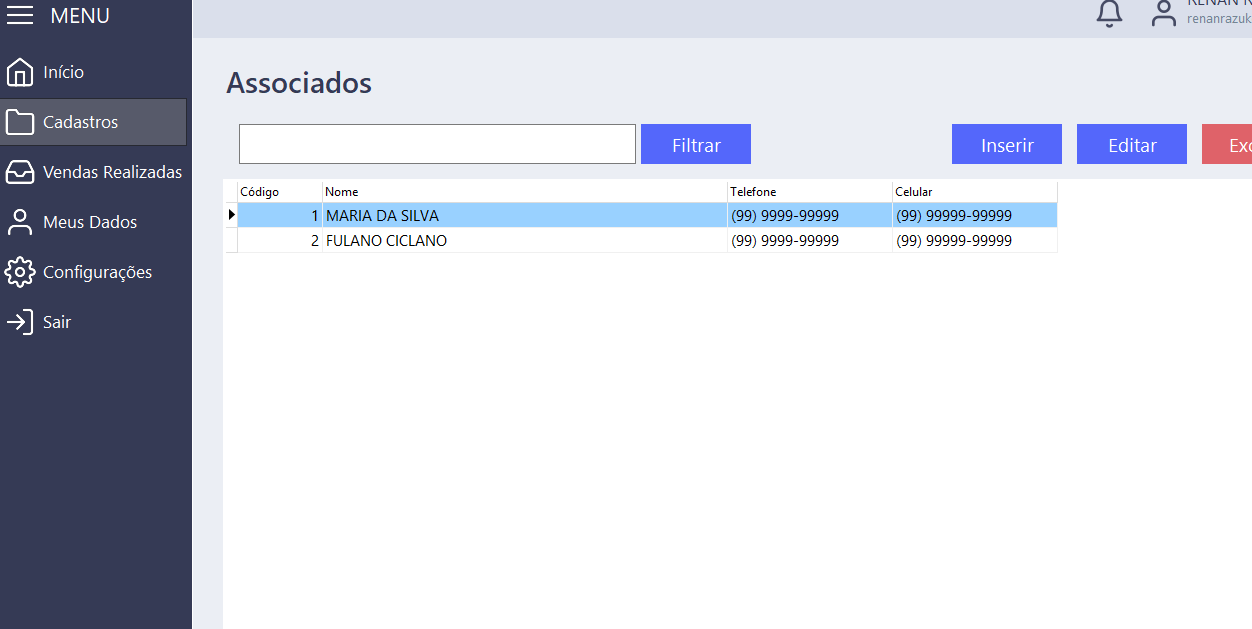
Task: Open Configurações via the gear icon
Action: click(20, 272)
